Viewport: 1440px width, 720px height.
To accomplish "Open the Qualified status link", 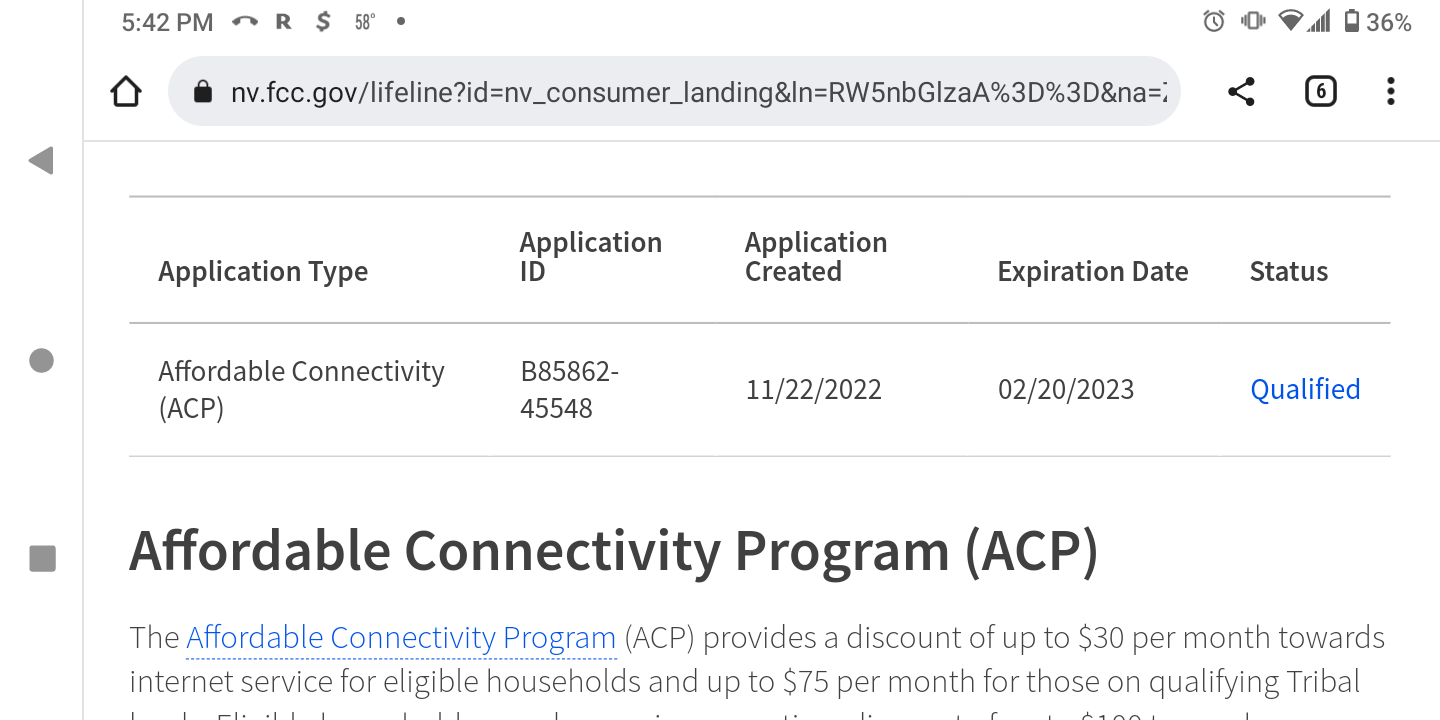I will click(x=1305, y=389).
